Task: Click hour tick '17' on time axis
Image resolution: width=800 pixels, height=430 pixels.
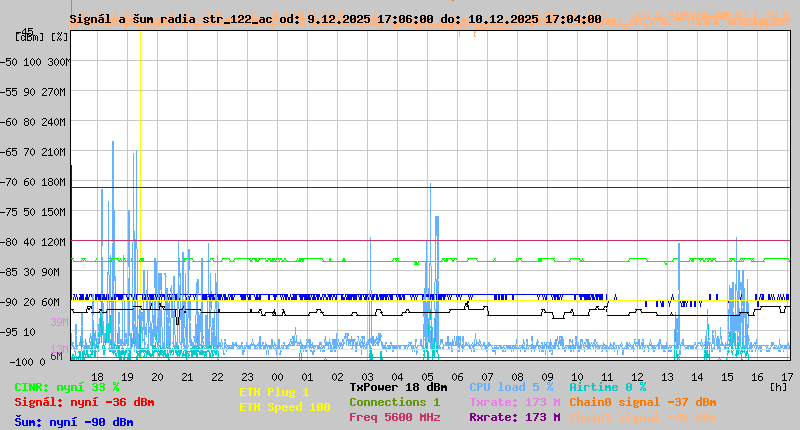Action: click(787, 377)
